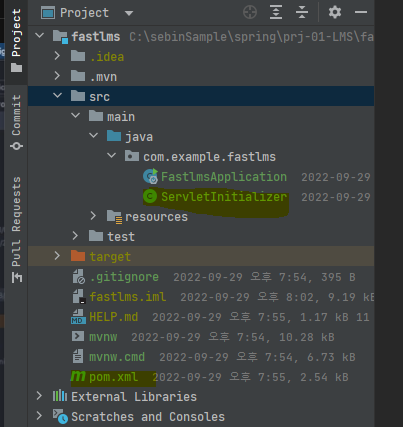The image size is (403, 427).
Task: Select the pom.xml file name
Action: pyautogui.click(x=114, y=377)
